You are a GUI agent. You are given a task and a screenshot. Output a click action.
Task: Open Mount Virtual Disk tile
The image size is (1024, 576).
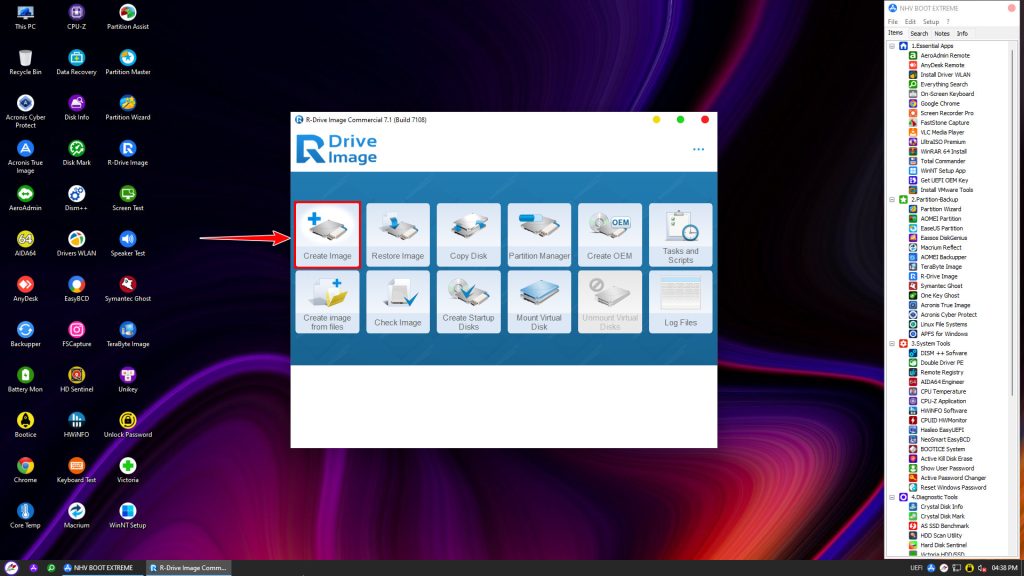[539, 302]
